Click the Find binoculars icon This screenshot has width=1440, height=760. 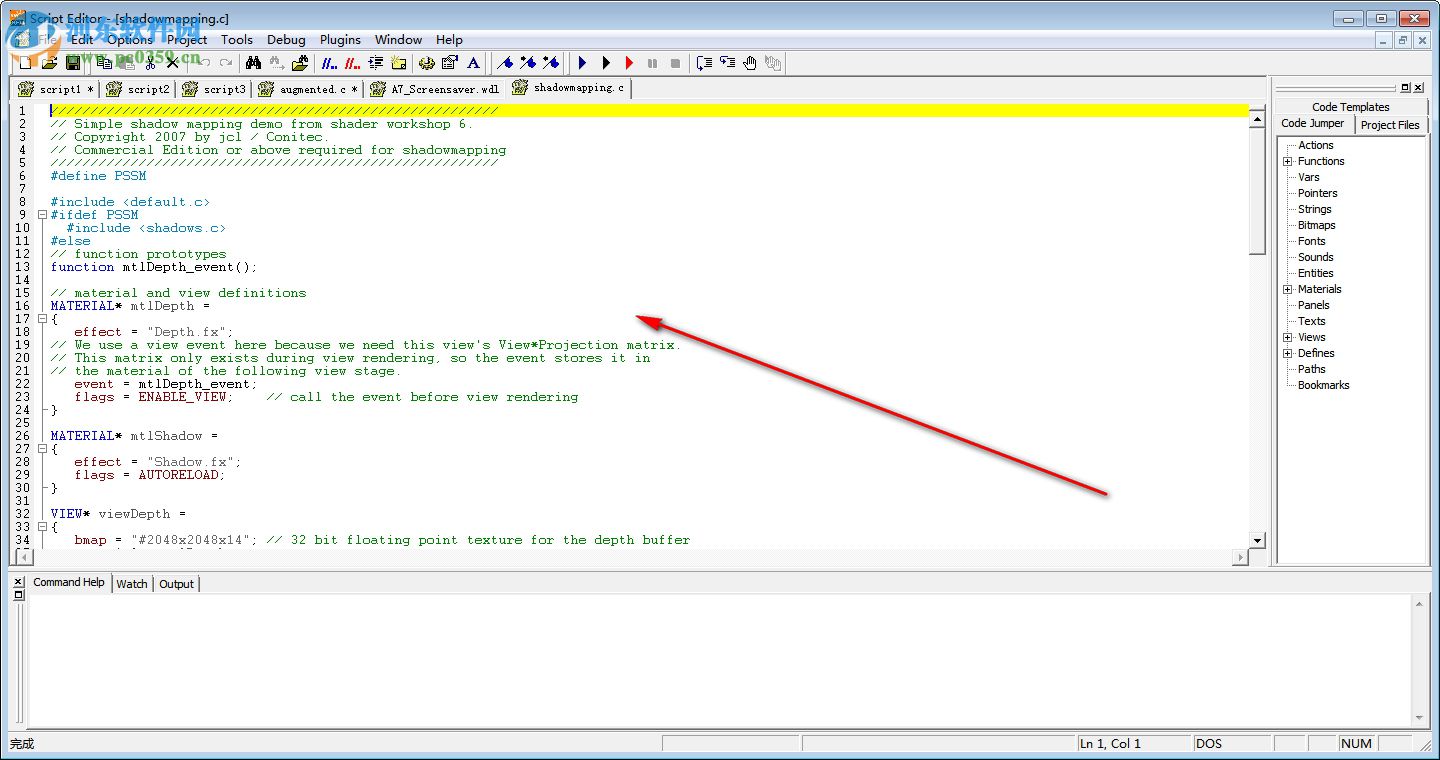[x=253, y=63]
